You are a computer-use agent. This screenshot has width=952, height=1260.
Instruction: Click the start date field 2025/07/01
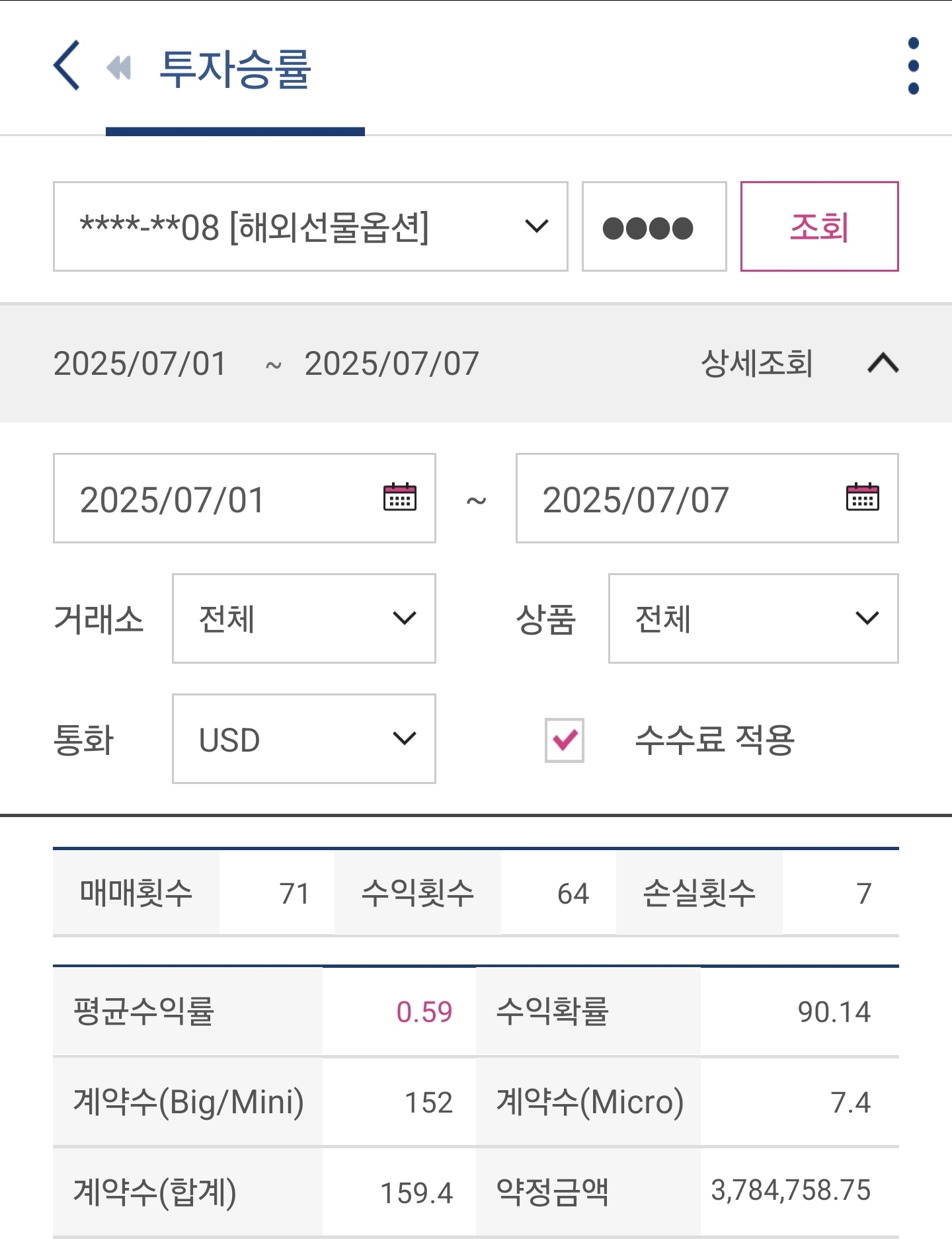coord(245,498)
